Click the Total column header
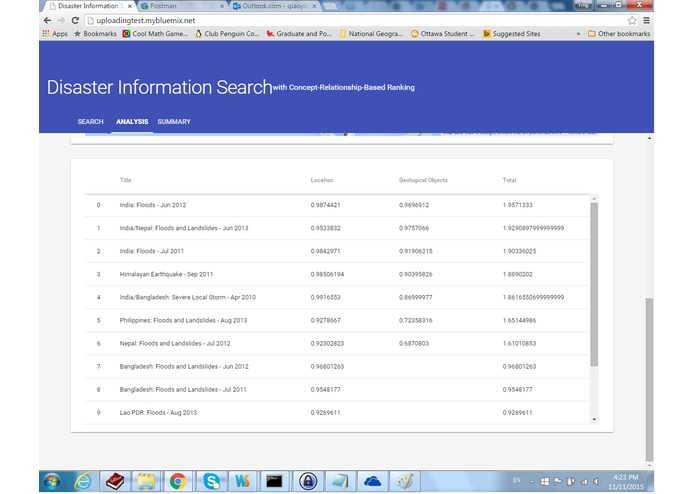The width and height of the screenshot is (695, 494). pos(509,180)
